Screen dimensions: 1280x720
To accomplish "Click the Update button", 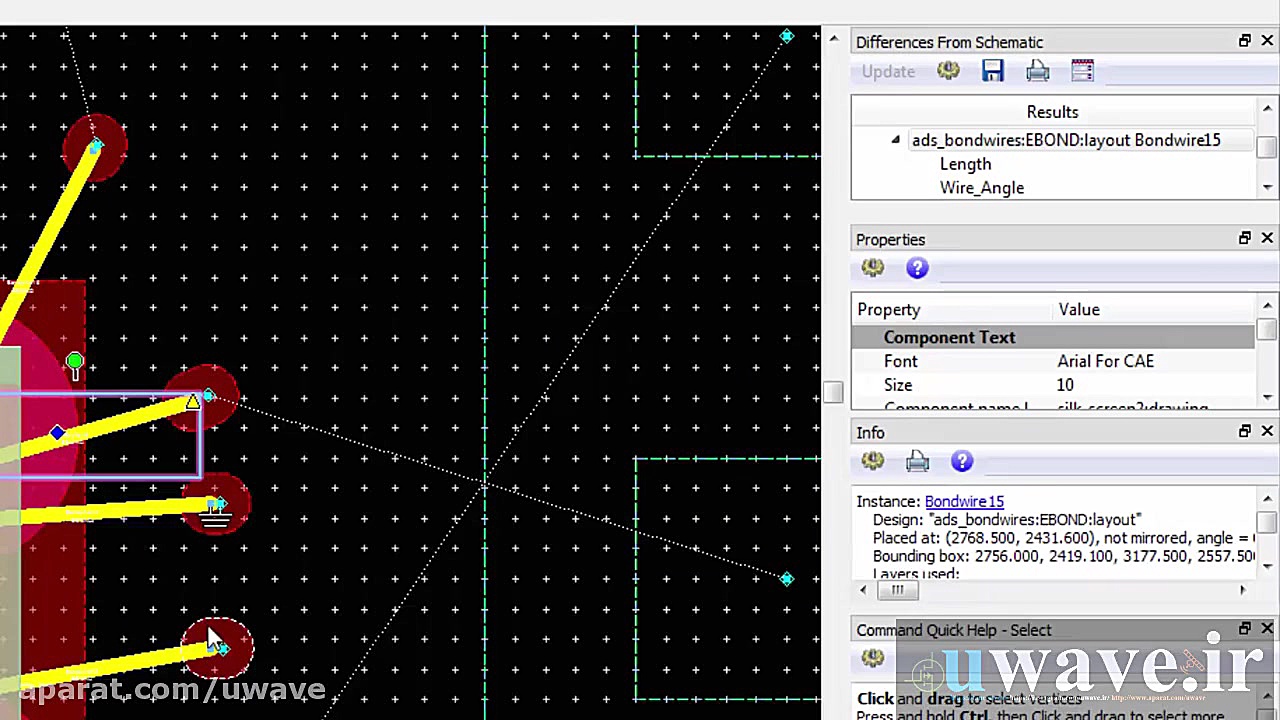I will coord(888,72).
